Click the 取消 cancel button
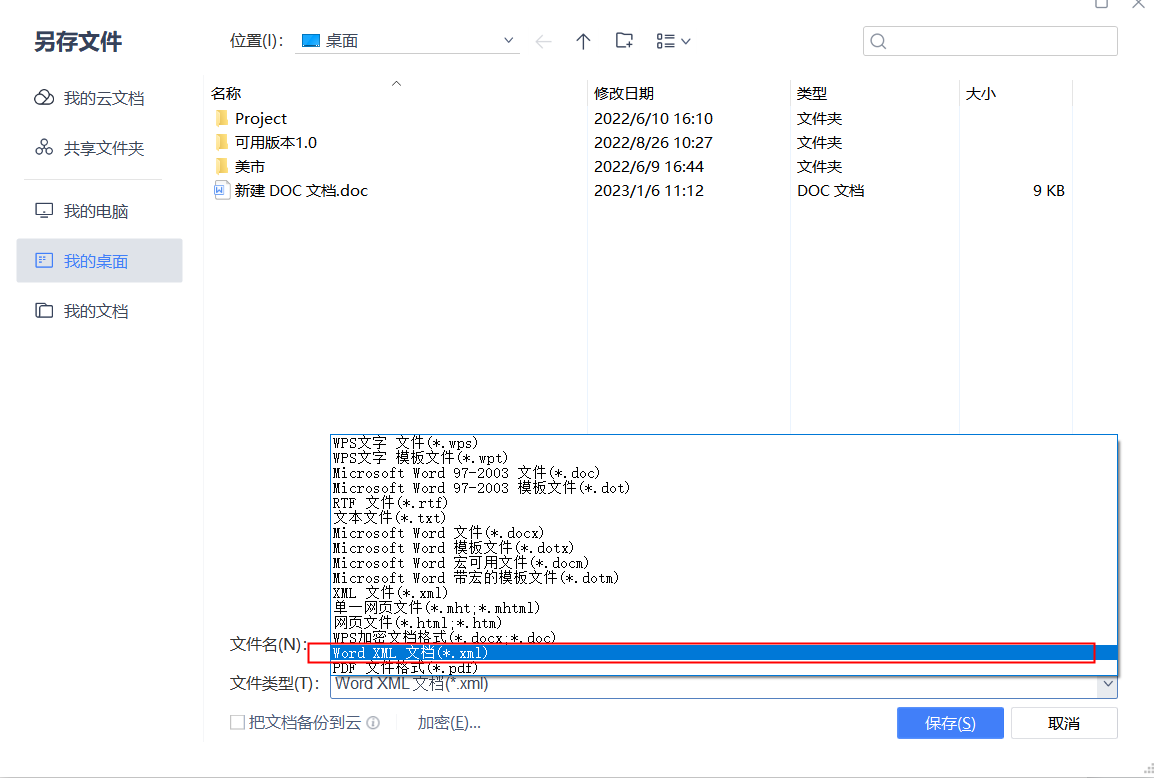The width and height of the screenshot is (1154, 778). 1064,723
